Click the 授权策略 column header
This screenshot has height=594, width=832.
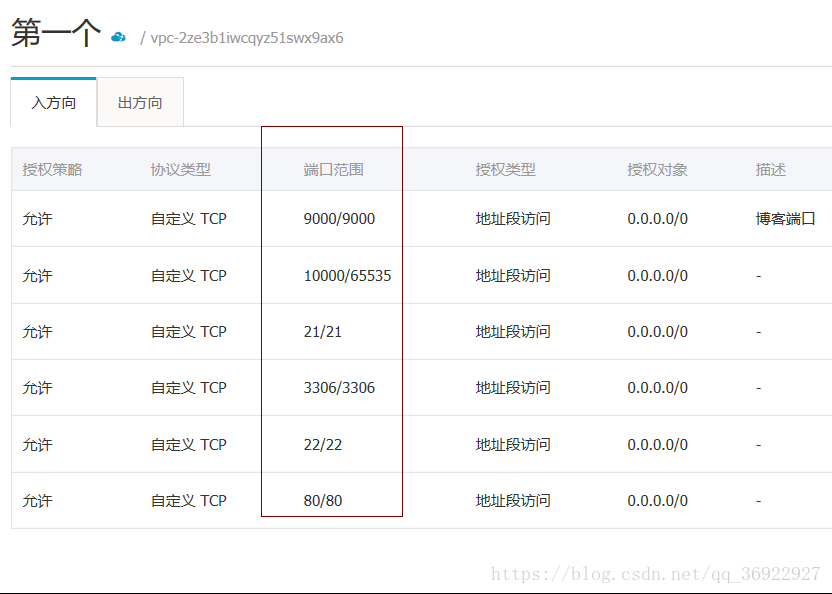click(x=53, y=170)
